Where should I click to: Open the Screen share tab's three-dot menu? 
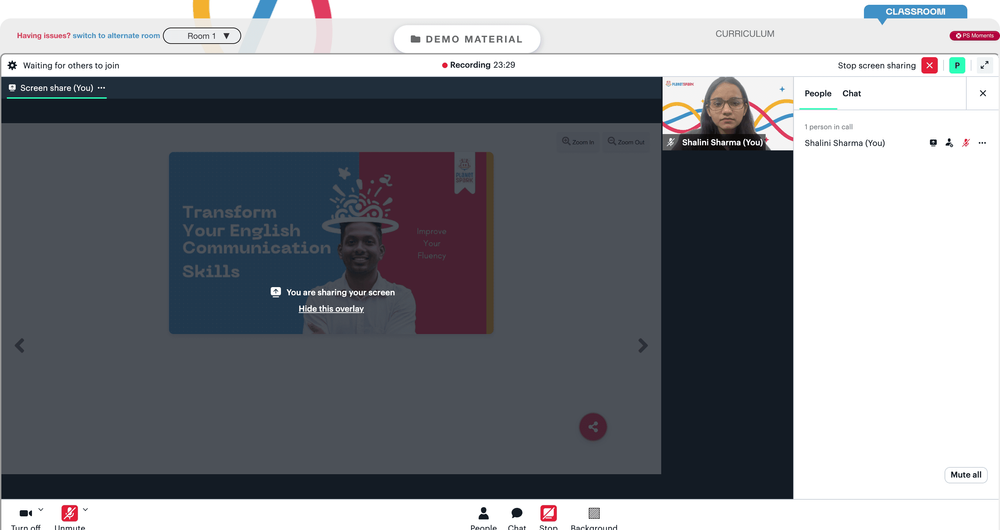tap(101, 88)
